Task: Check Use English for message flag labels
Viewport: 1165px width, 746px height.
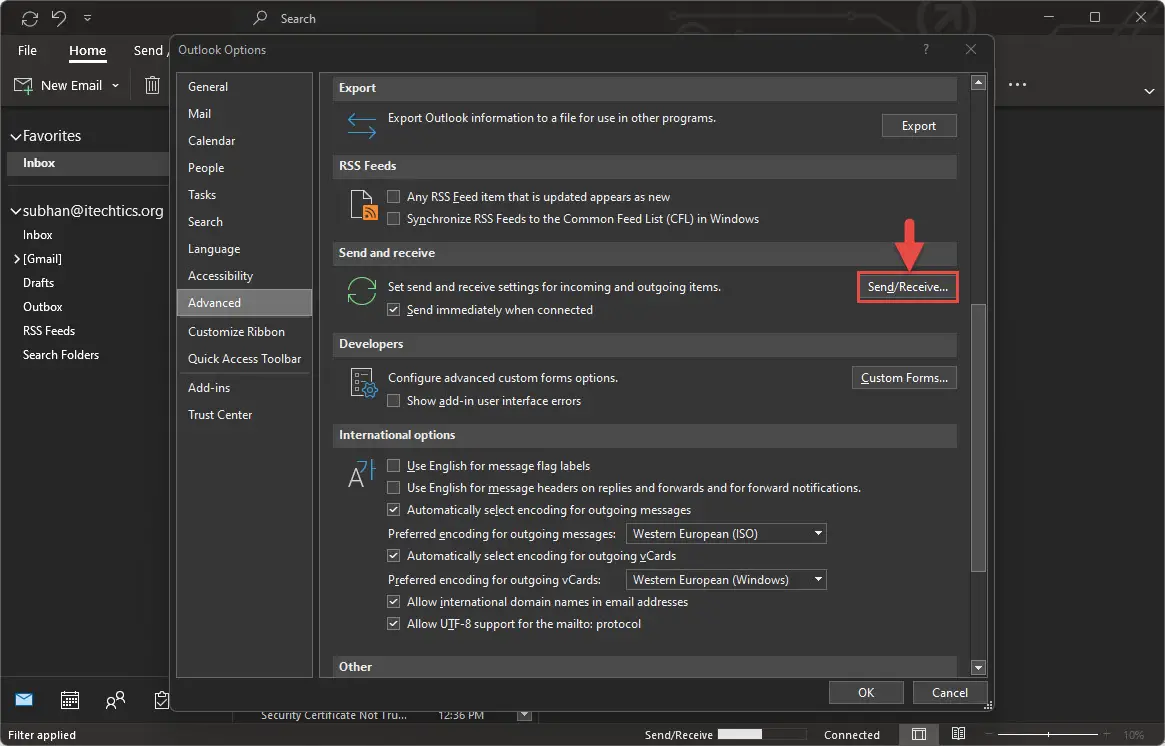Action: pos(394,466)
